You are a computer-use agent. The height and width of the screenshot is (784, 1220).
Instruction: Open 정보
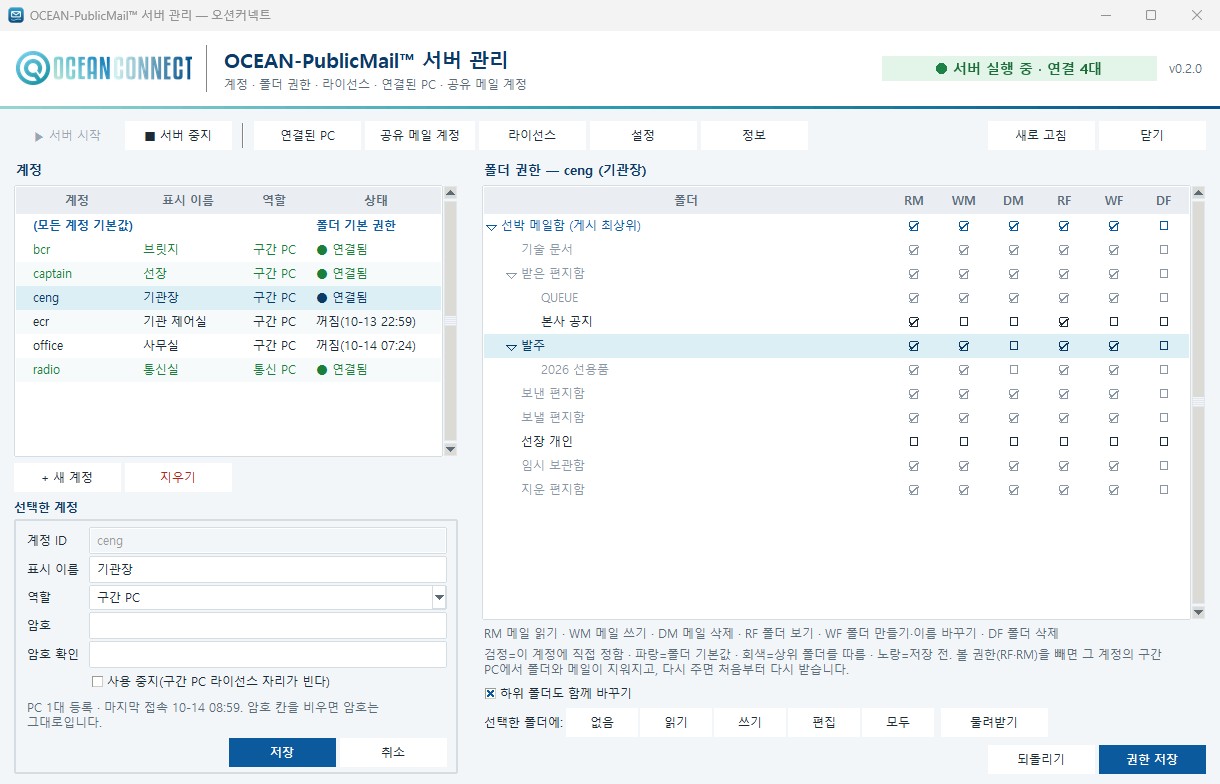[754, 135]
